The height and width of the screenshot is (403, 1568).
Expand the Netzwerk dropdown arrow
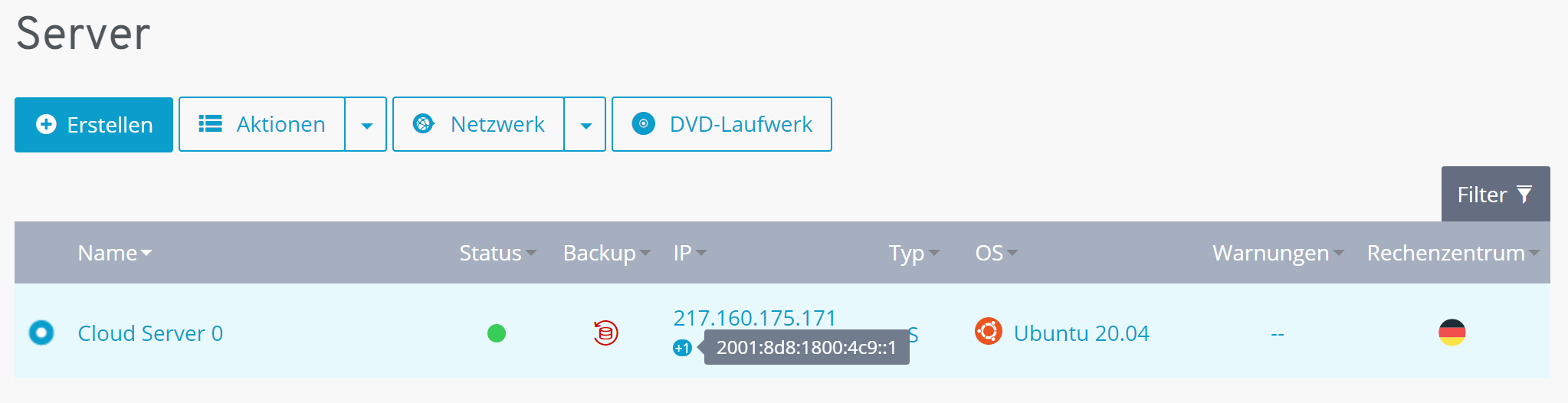(586, 125)
